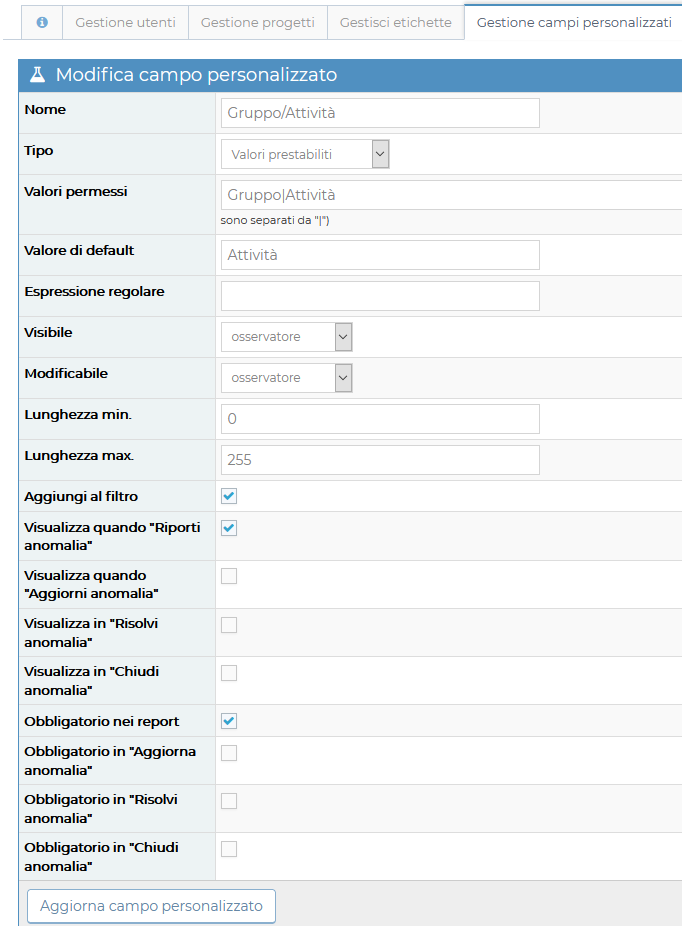This screenshot has width=682, height=926.
Task: Open the Tipo dropdown
Action: (x=304, y=154)
